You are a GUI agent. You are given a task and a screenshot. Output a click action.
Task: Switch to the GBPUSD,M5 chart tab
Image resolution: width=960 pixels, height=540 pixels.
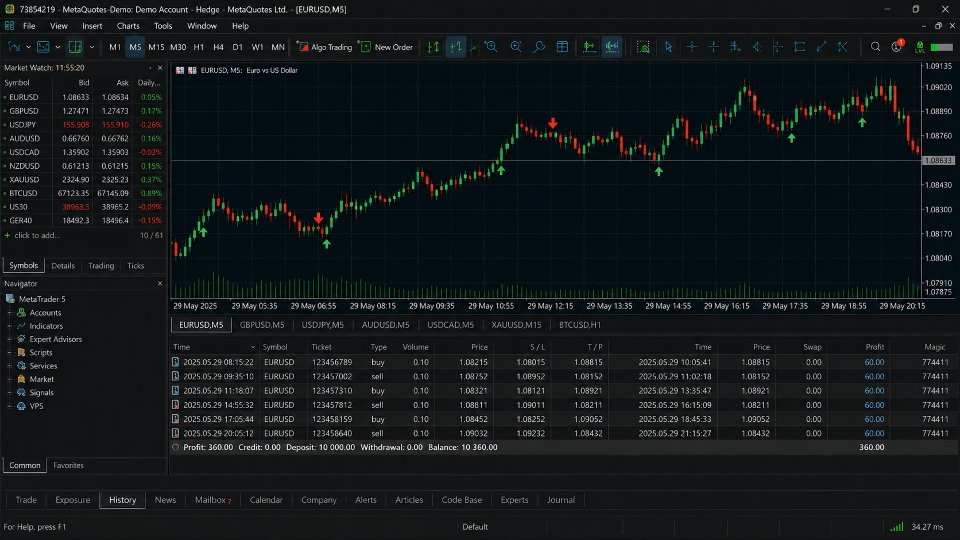pos(261,324)
